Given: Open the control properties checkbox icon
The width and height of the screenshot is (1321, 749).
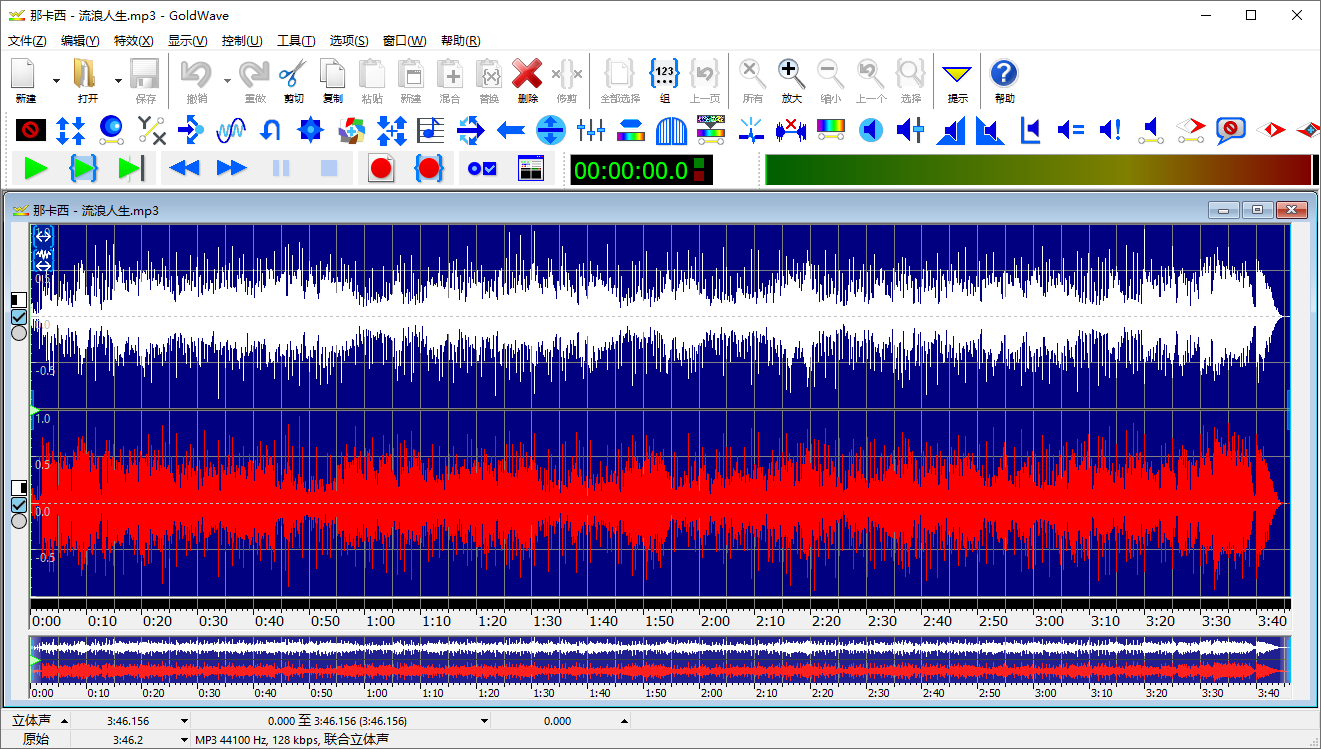Looking at the screenshot, I should 482,169.
